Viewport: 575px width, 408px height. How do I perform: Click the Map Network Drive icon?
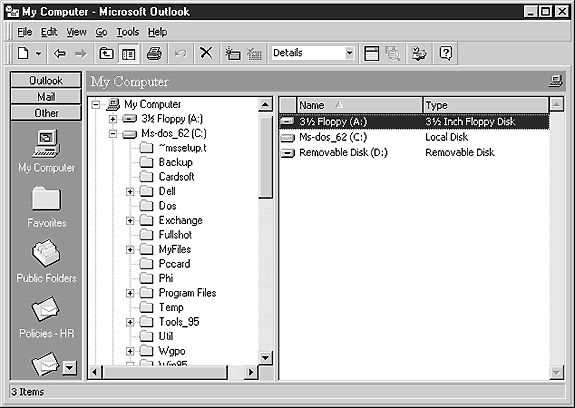(232, 54)
